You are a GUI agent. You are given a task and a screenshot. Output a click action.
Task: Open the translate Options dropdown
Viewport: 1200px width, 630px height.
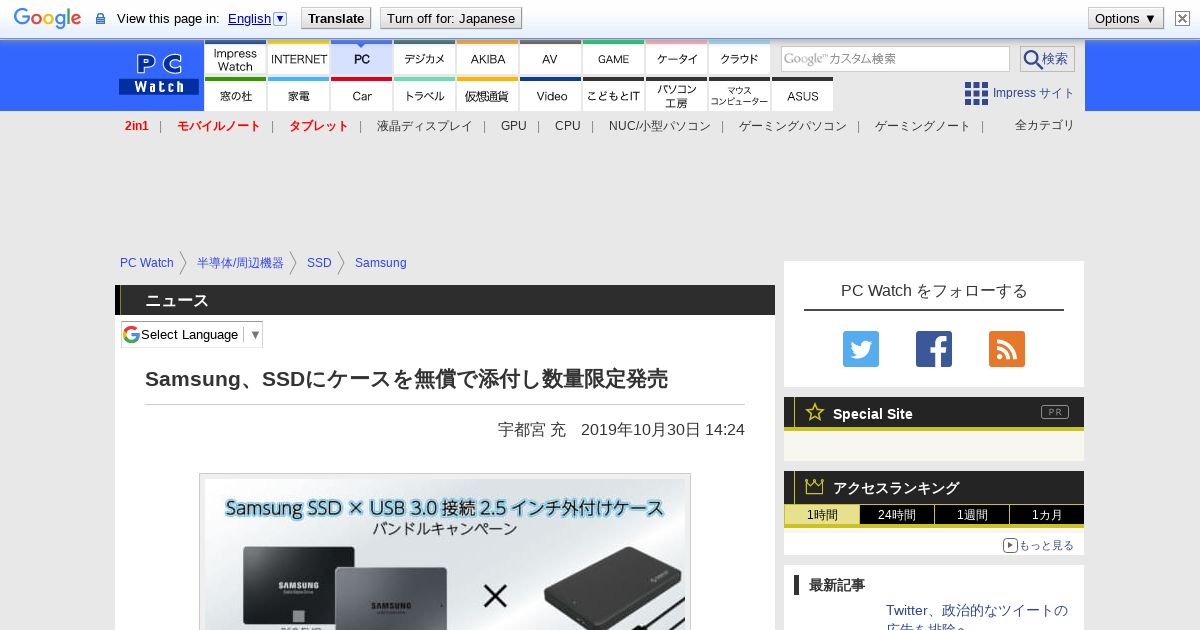[1125, 18]
